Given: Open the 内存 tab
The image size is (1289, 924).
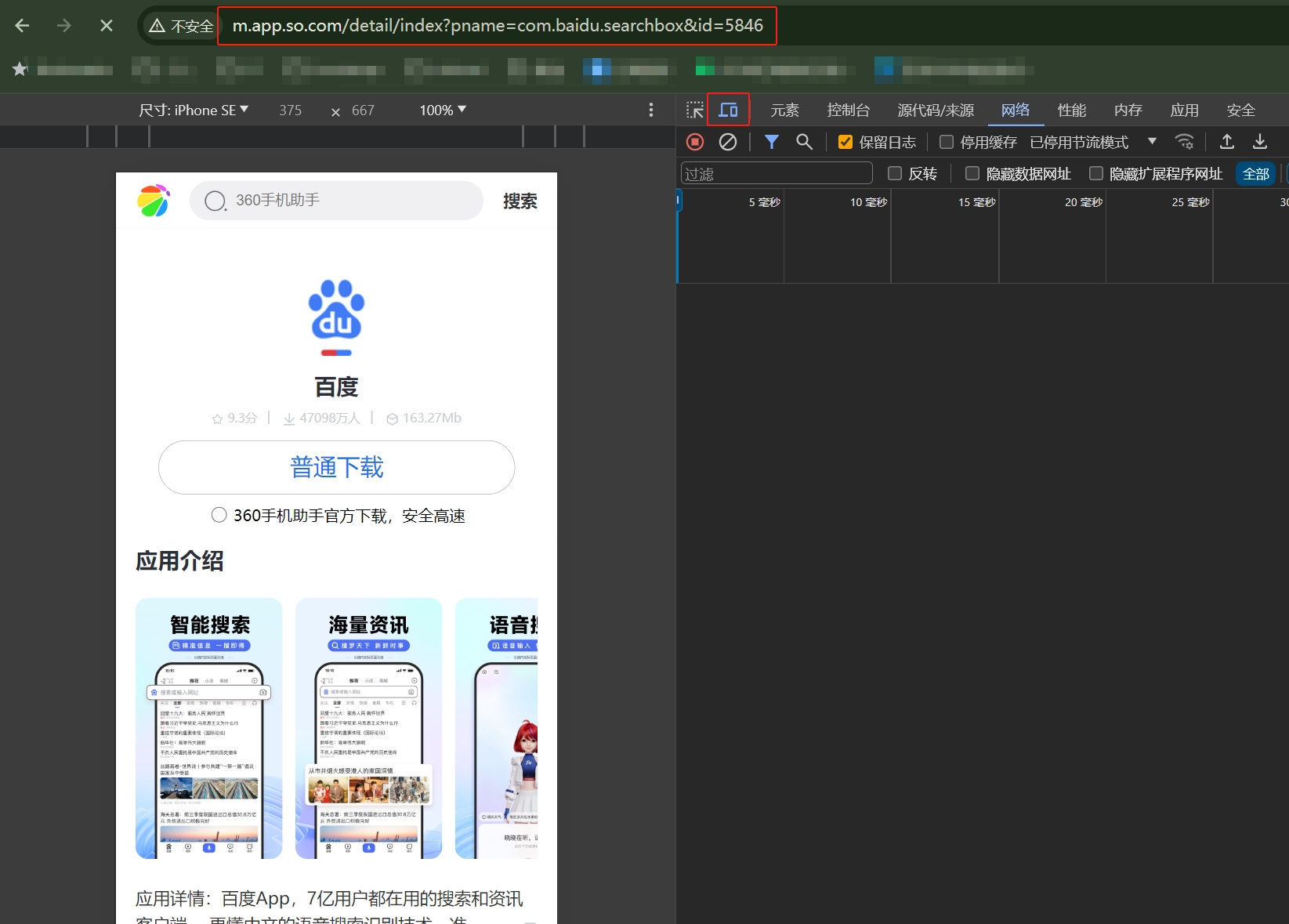Looking at the screenshot, I should point(1128,110).
